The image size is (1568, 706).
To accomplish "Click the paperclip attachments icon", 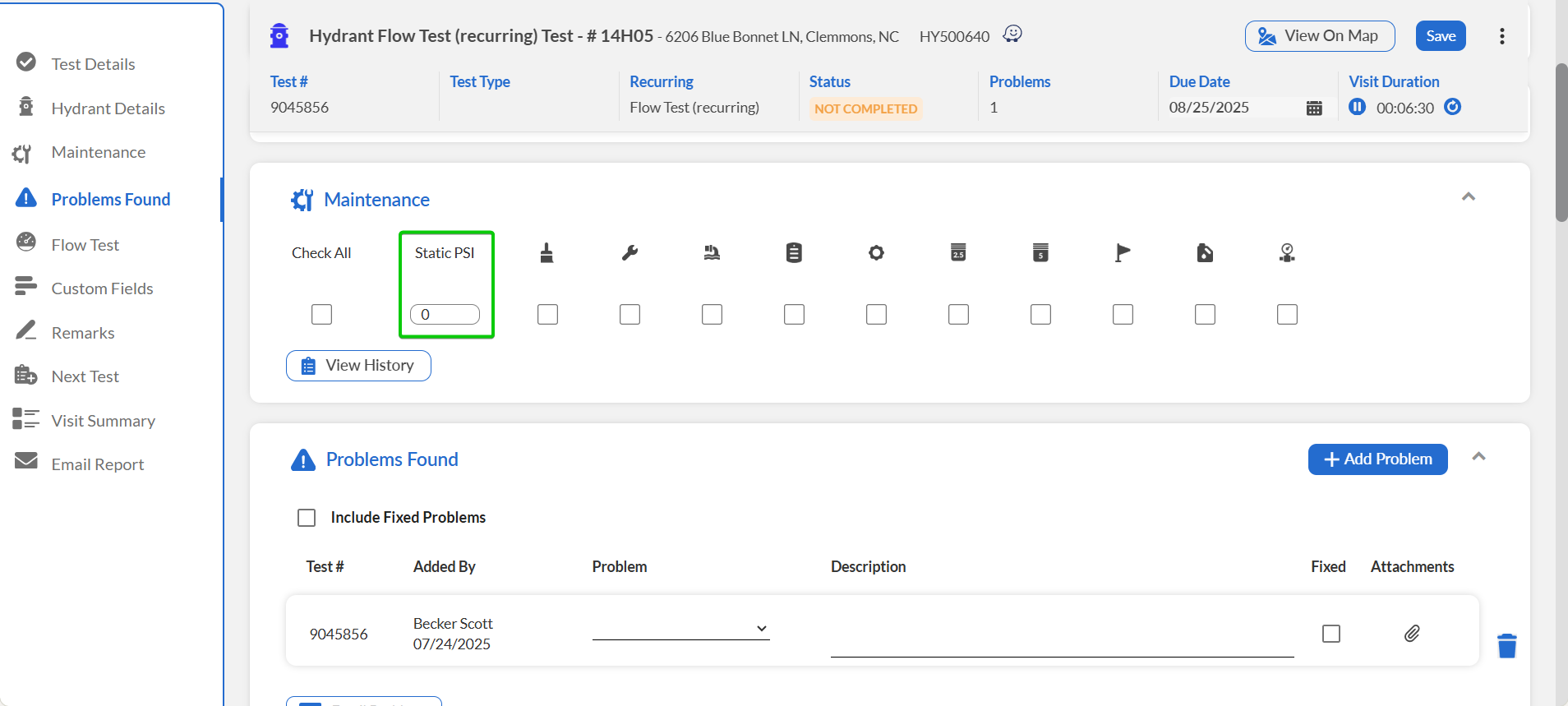I will (x=1411, y=633).
